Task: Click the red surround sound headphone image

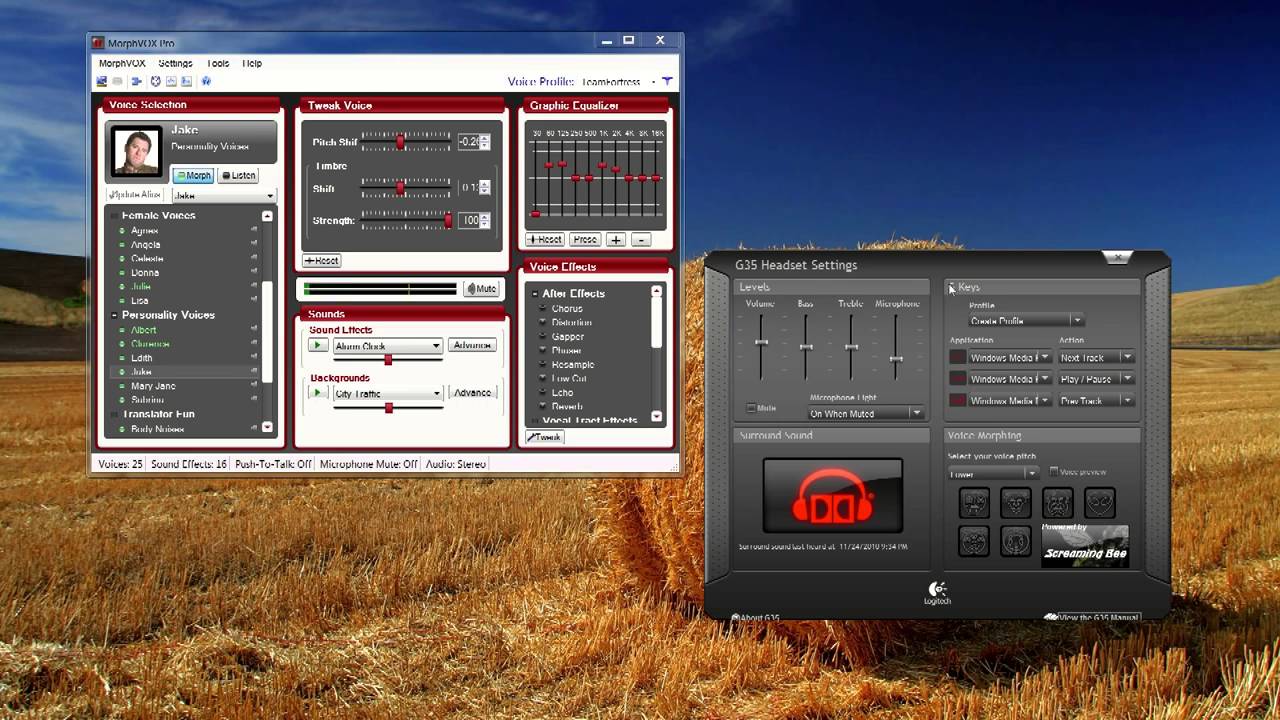Action: 833,496
